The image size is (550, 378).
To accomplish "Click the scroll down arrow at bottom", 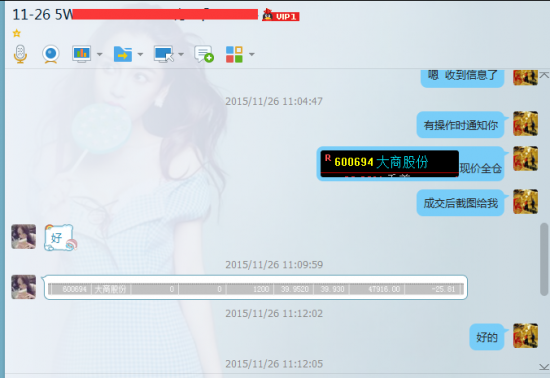I will [x=544, y=367].
